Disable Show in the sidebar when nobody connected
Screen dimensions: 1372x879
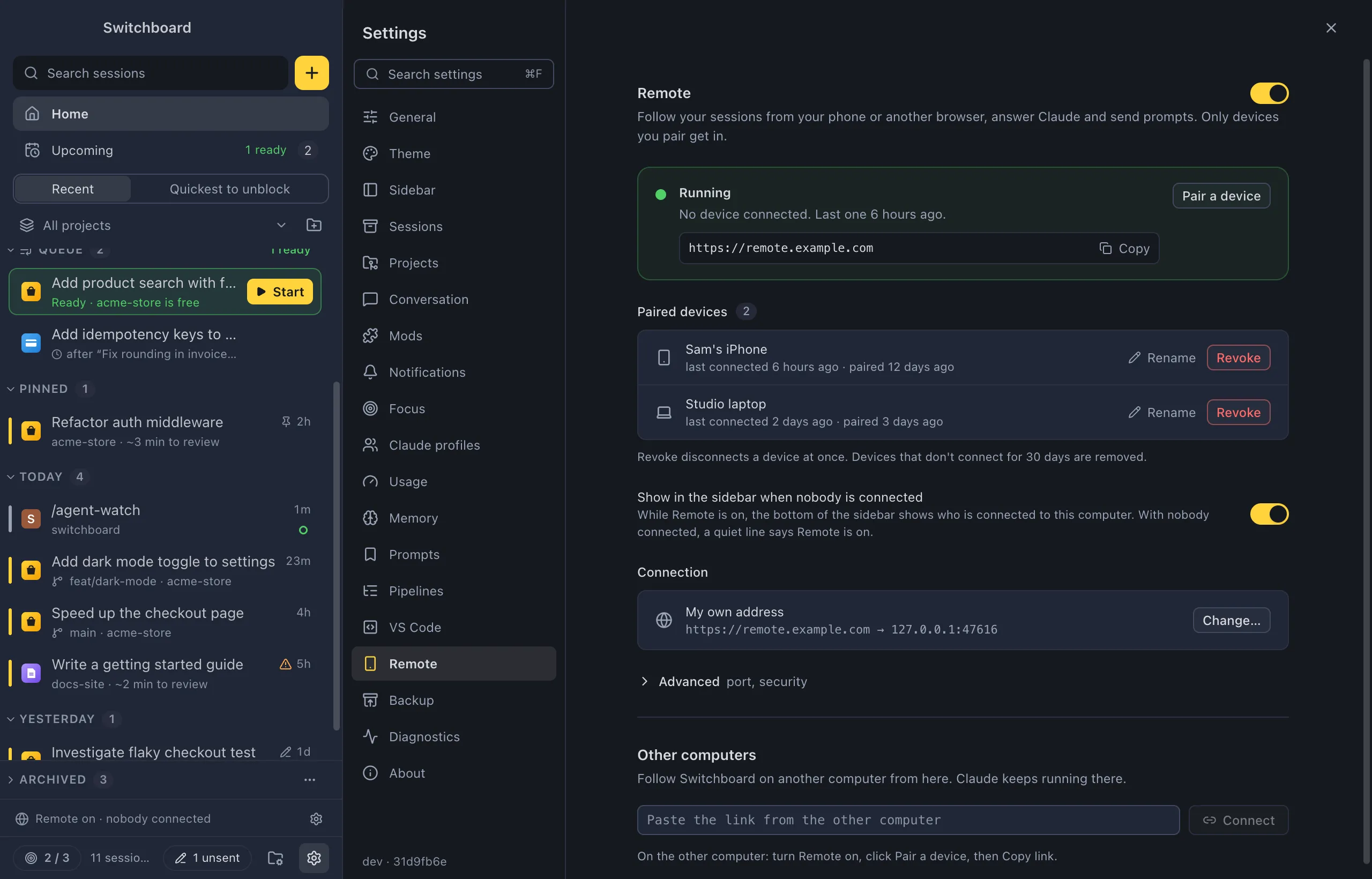click(1269, 513)
